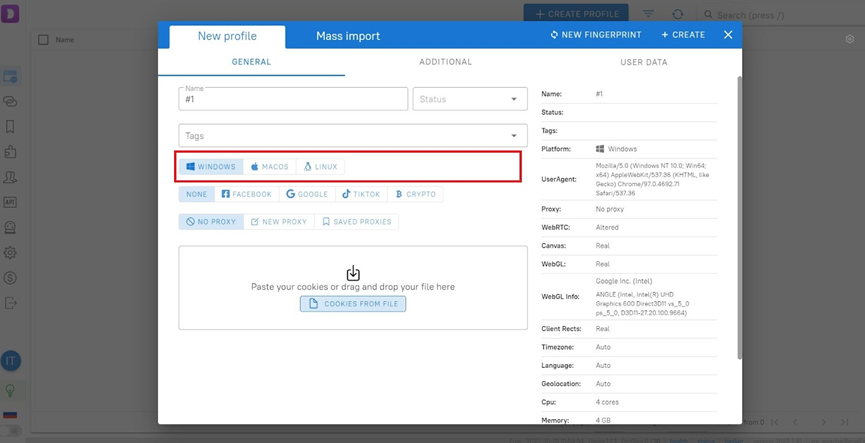Click the IT user avatar
The height and width of the screenshot is (443, 865).
coord(10,361)
